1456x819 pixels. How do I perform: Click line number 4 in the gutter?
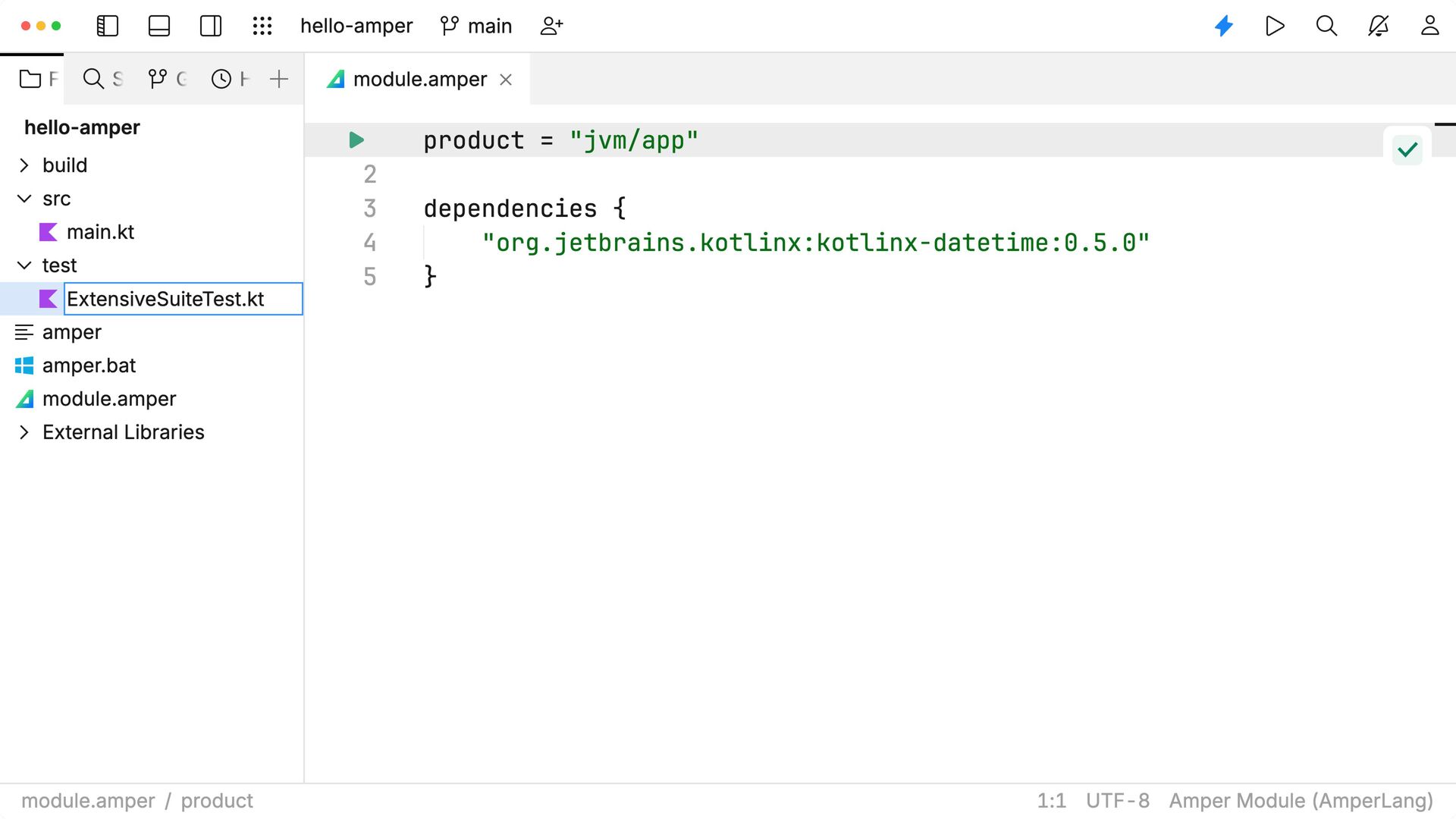[370, 243]
